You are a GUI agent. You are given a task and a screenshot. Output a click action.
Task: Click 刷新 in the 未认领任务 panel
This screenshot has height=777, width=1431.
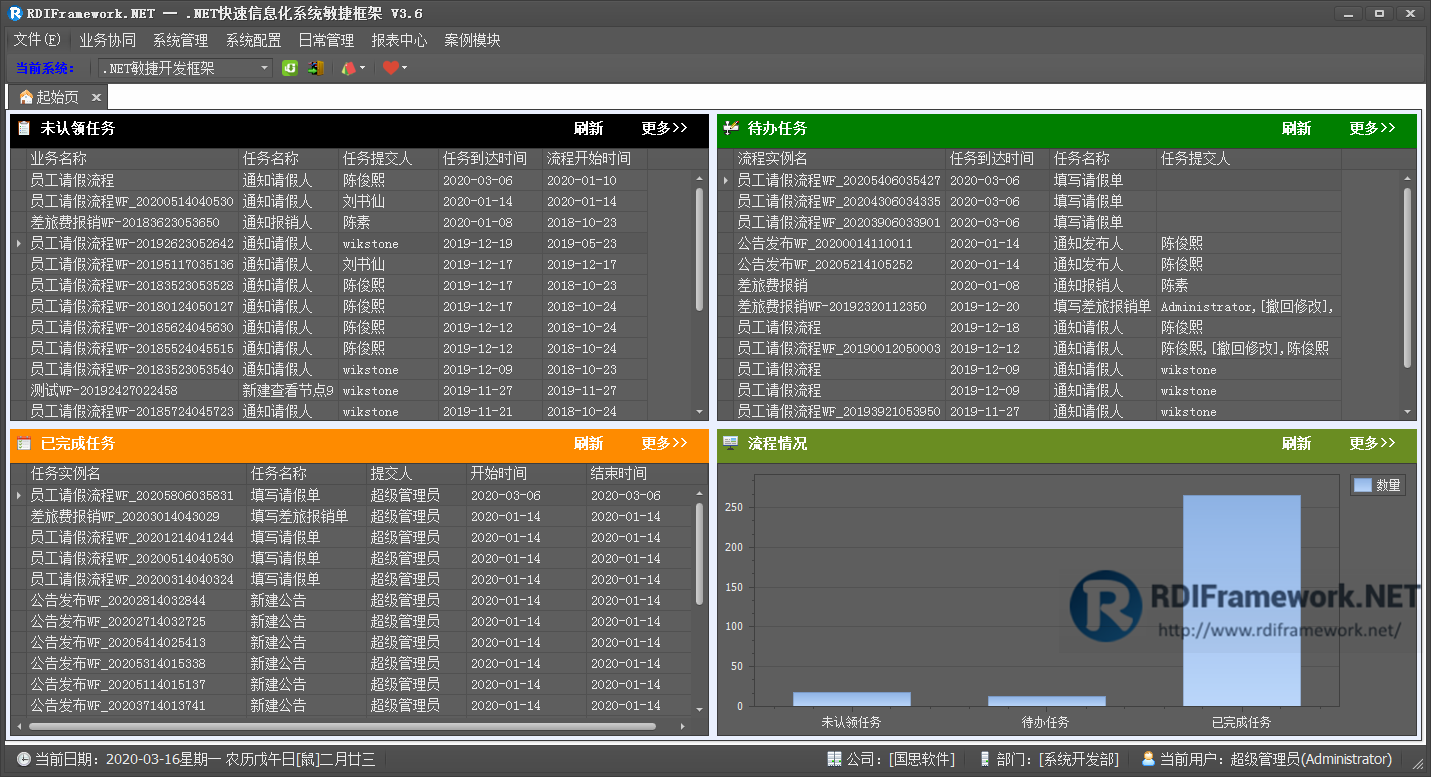pyautogui.click(x=589, y=129)
